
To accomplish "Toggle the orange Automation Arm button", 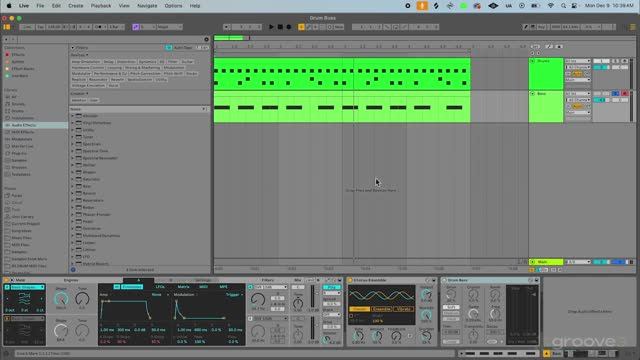I will tap(301, 27).
